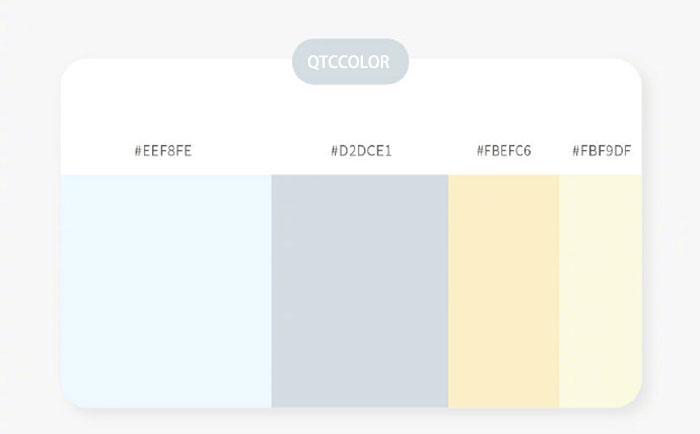Choose the warm yellow #FBEFC6 swatch

tap(503, 290)
